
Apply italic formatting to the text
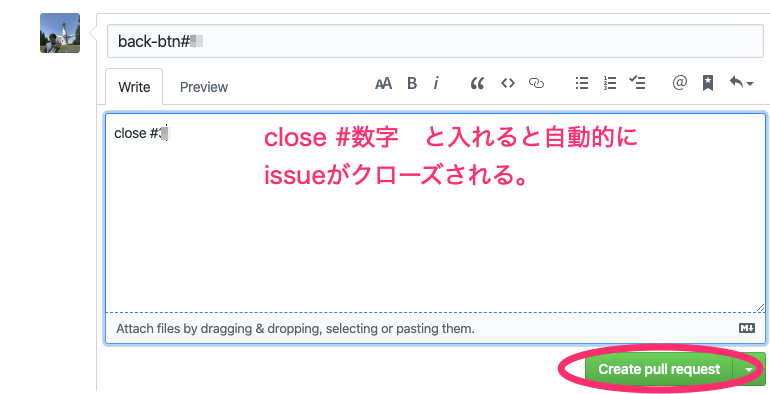coord(436,84)
